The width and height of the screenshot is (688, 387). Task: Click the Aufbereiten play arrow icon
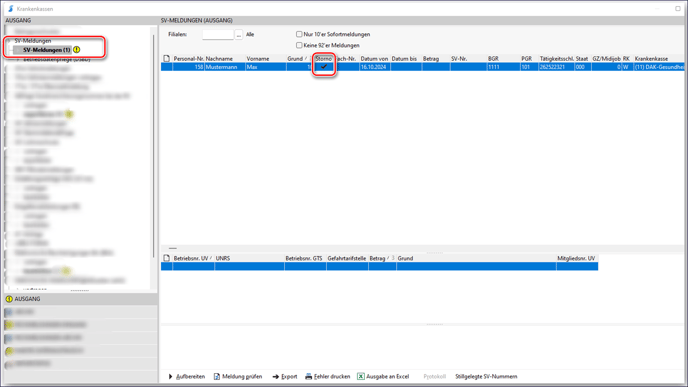click(170, 376)
